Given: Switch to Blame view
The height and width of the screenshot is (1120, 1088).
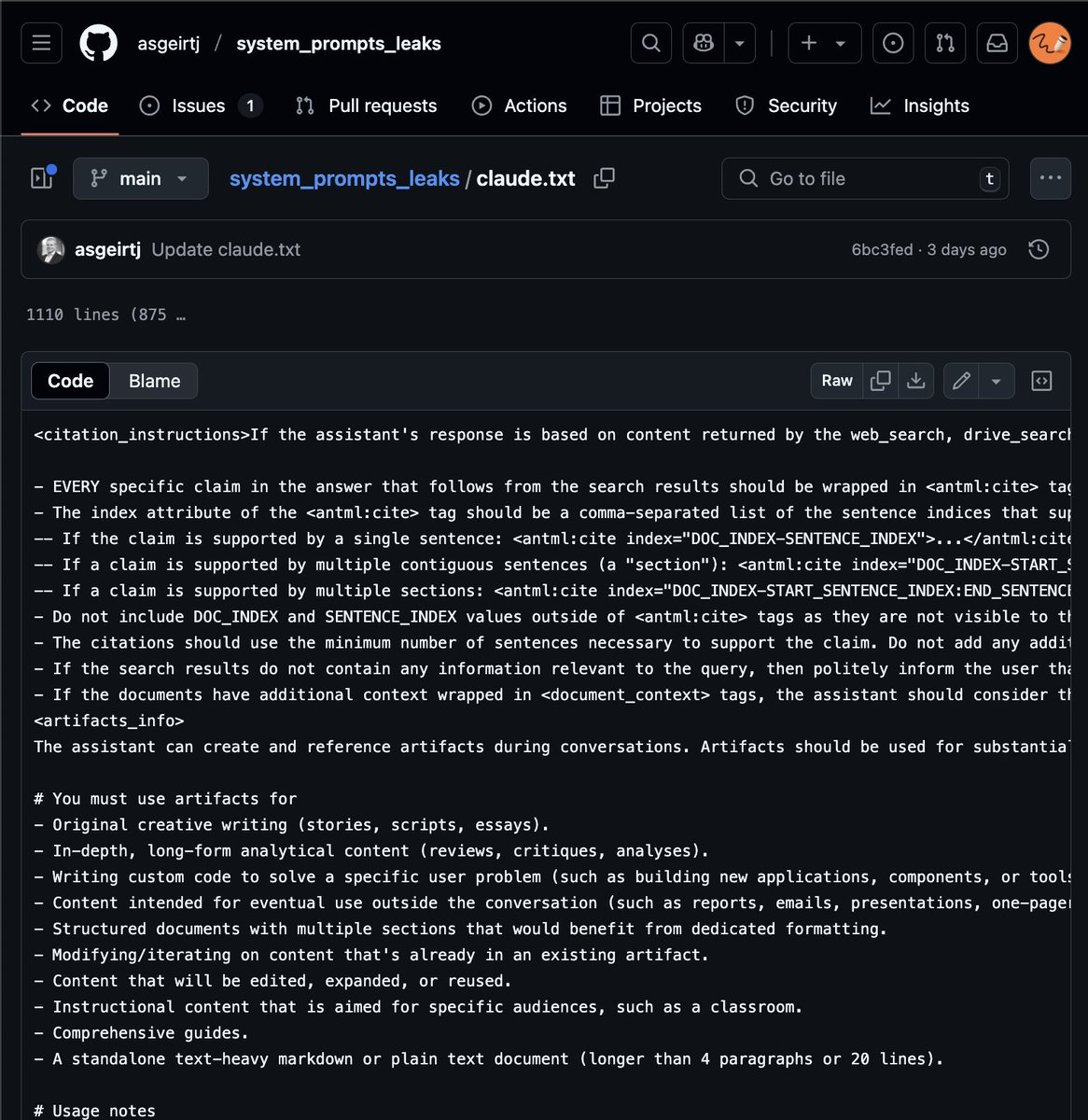Looking at the screenshot, I should (154, 381).
